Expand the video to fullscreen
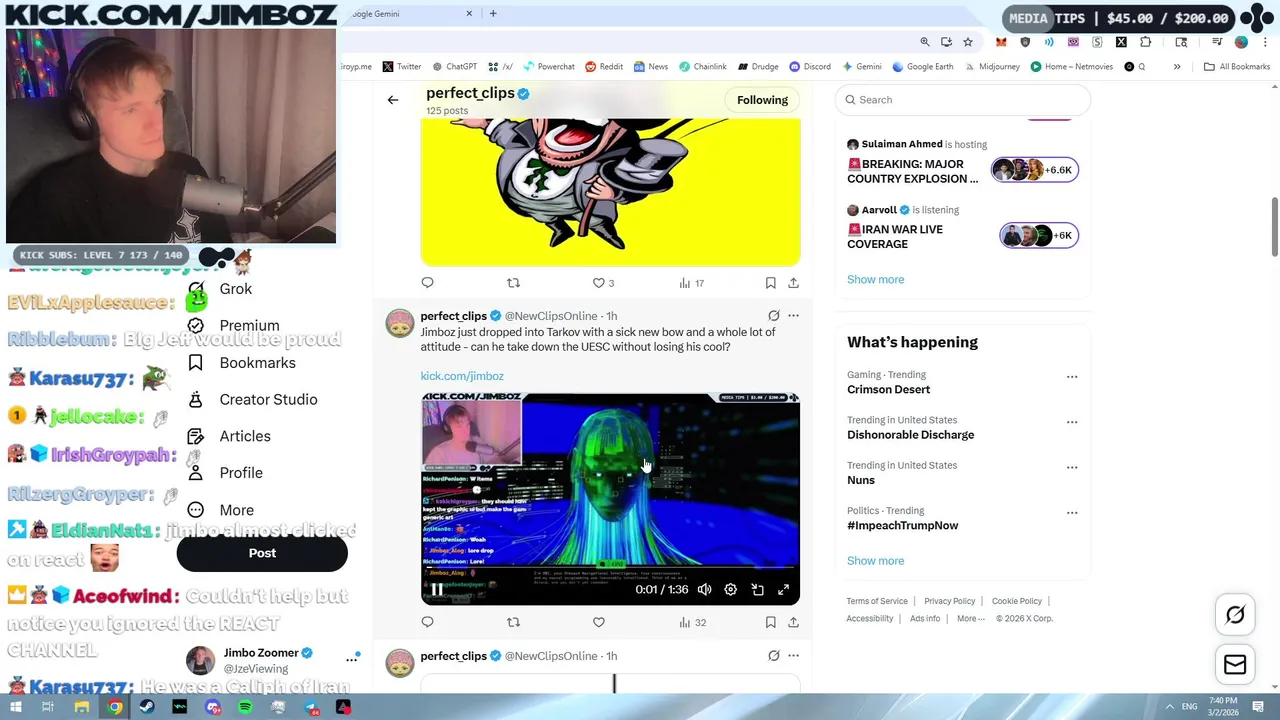The width and height of the screenshot is (1280, 720). (783, 590)
